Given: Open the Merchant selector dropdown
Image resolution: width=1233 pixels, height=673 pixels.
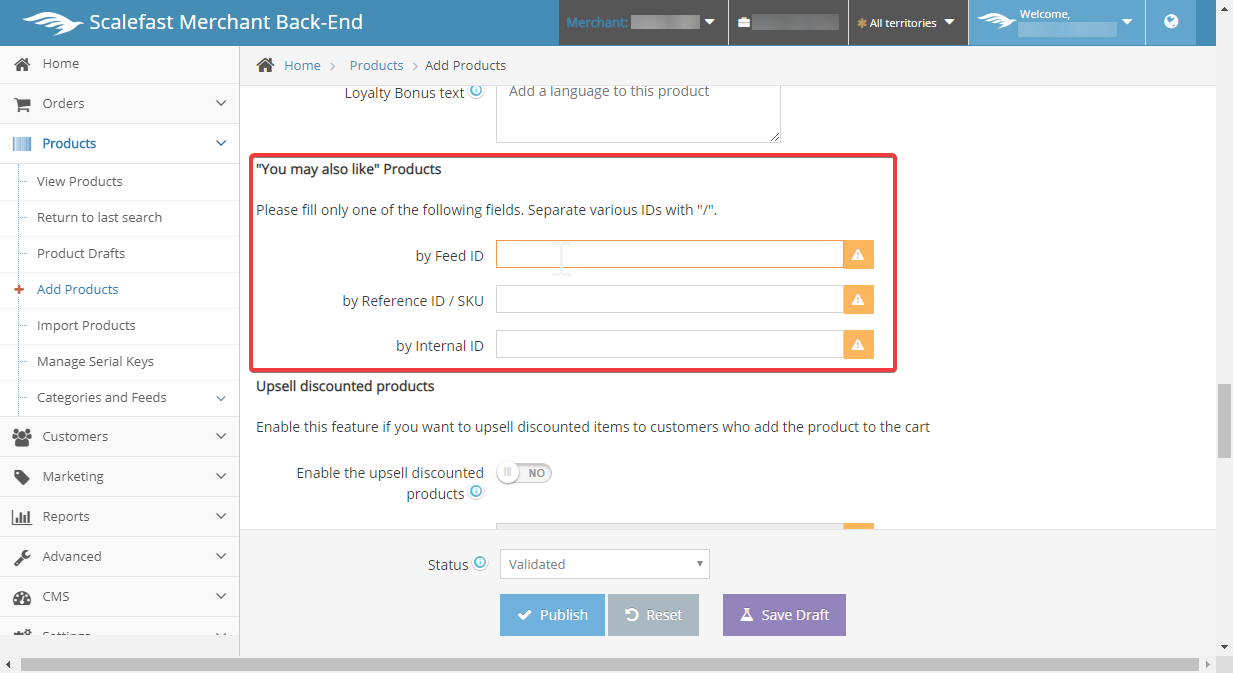Looking at the screenshot, I should (642, 22).
